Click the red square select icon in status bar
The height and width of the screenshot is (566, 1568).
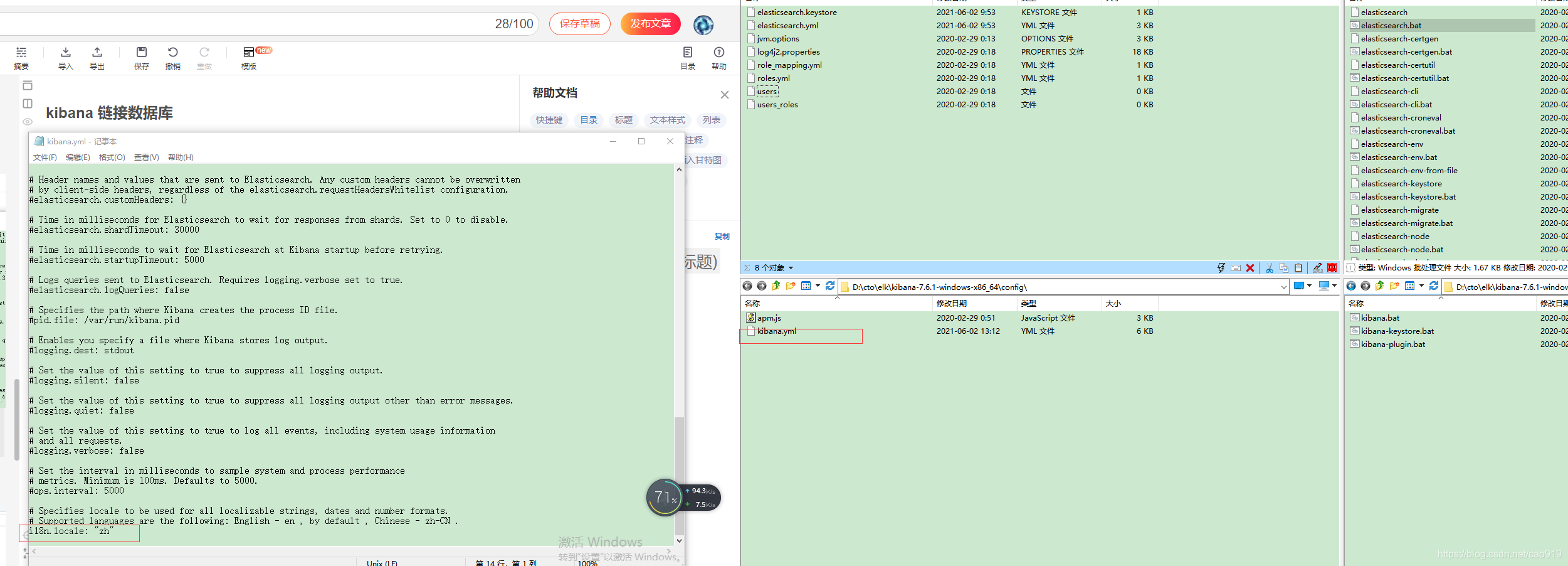tap(1332, 268)
